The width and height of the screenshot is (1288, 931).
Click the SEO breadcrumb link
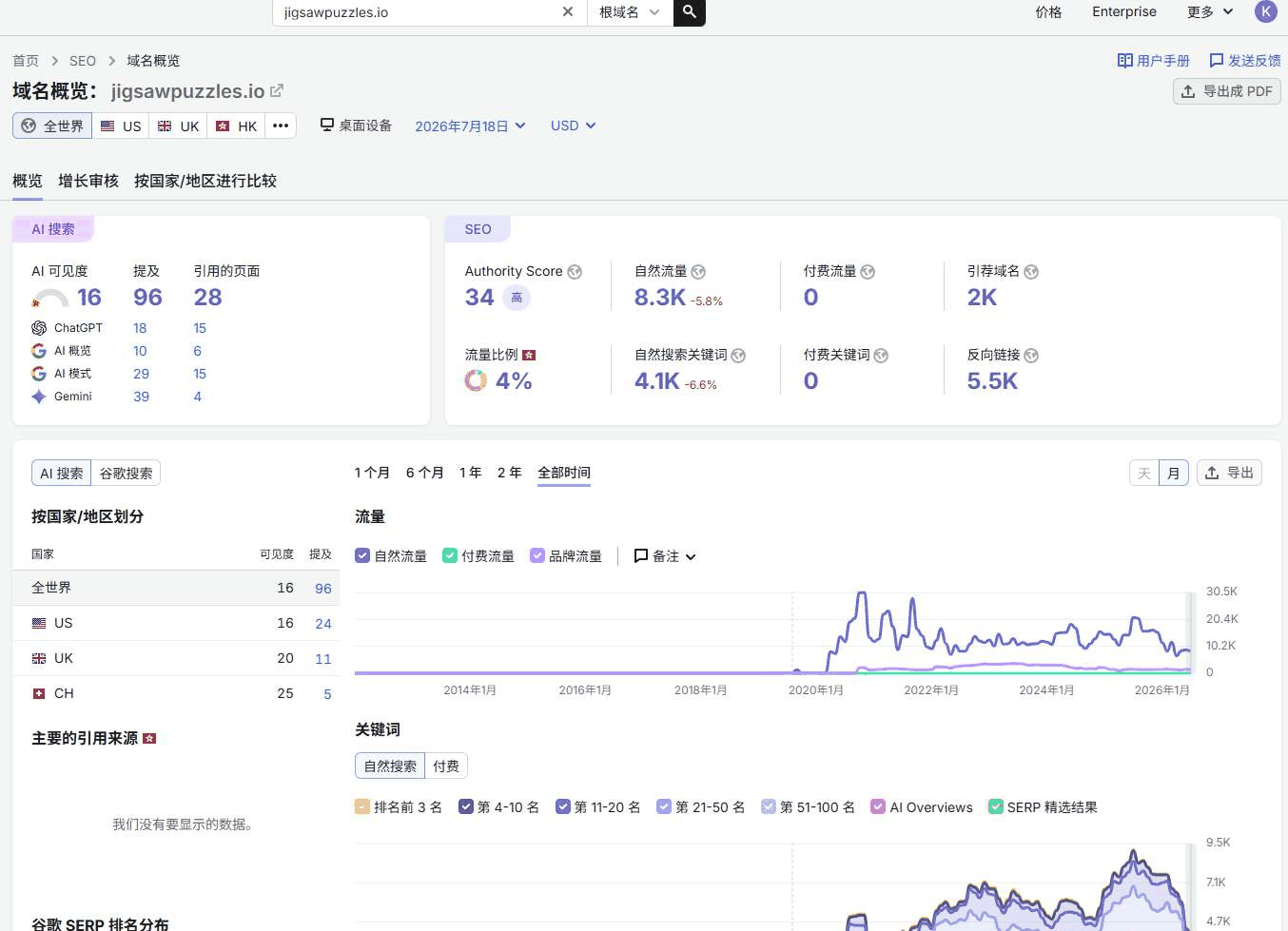(x=83, y=61)
